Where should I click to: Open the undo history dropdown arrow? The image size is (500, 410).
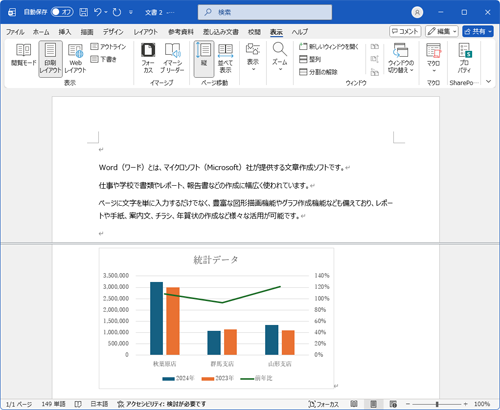pyautogui.click(x=106, y=12)
